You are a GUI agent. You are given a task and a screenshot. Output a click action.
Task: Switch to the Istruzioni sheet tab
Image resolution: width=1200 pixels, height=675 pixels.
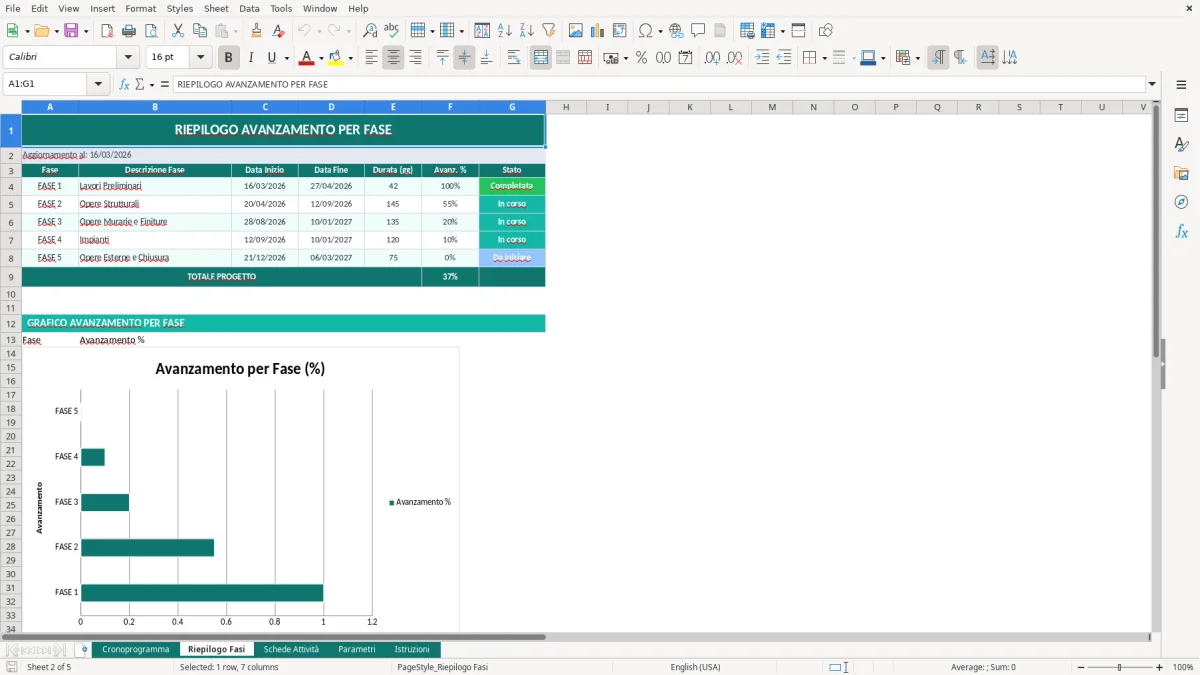point(412,649)
